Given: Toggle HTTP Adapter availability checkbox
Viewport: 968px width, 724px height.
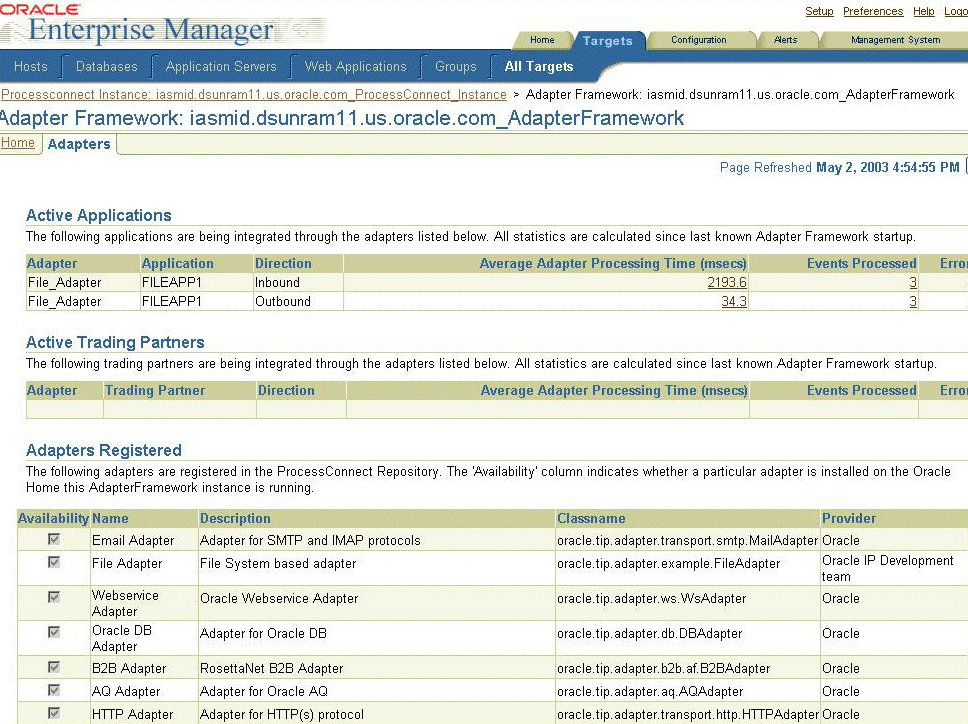Looking at the screenshot, I should coord(54,713).
